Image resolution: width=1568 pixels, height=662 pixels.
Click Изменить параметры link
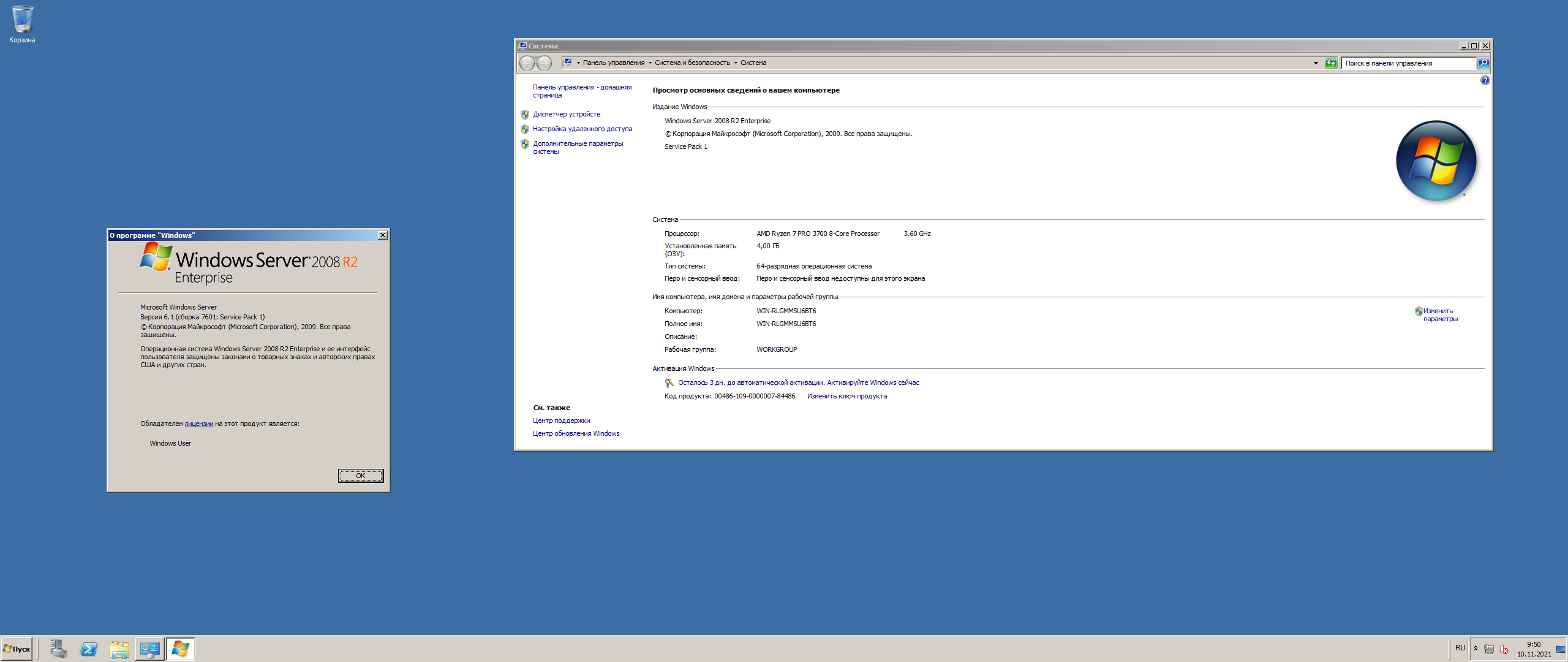point(1441,315)
